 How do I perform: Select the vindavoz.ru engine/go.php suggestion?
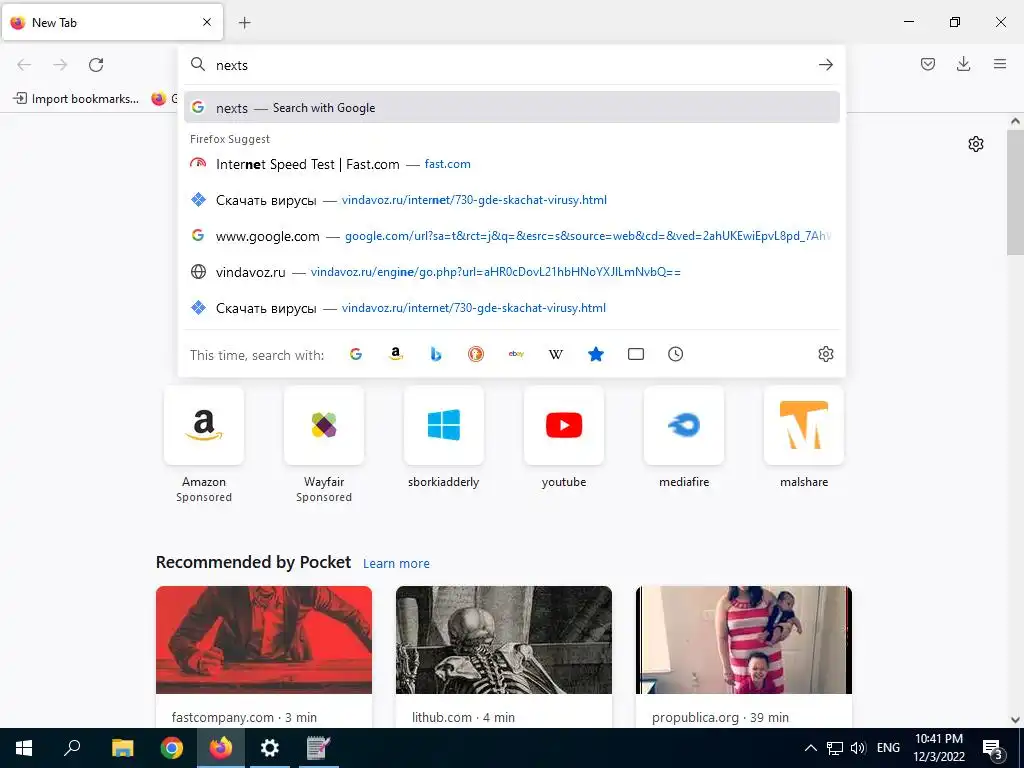(511, 272)
